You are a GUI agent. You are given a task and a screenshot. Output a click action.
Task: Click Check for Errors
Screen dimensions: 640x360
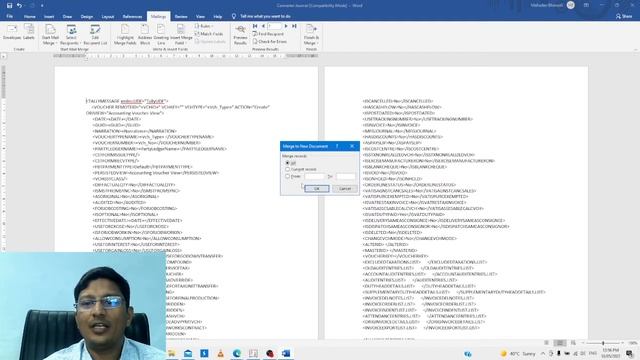[x=269, y=42]
